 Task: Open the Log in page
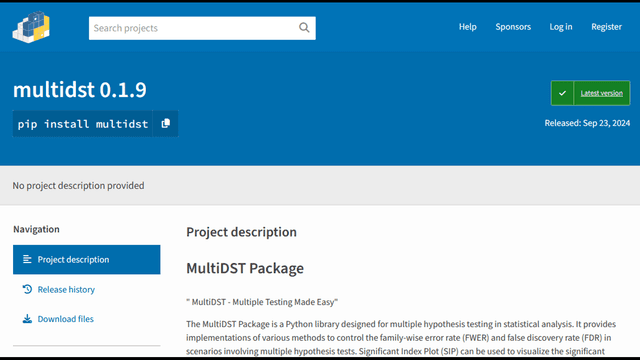coord(561,27)
